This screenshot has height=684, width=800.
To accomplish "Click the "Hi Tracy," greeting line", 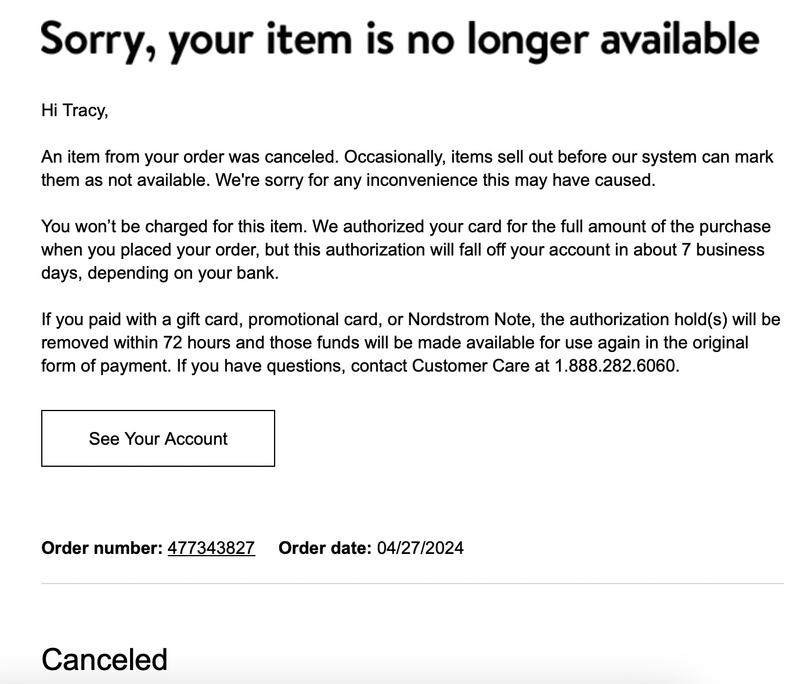I will [x=74, y=111].
